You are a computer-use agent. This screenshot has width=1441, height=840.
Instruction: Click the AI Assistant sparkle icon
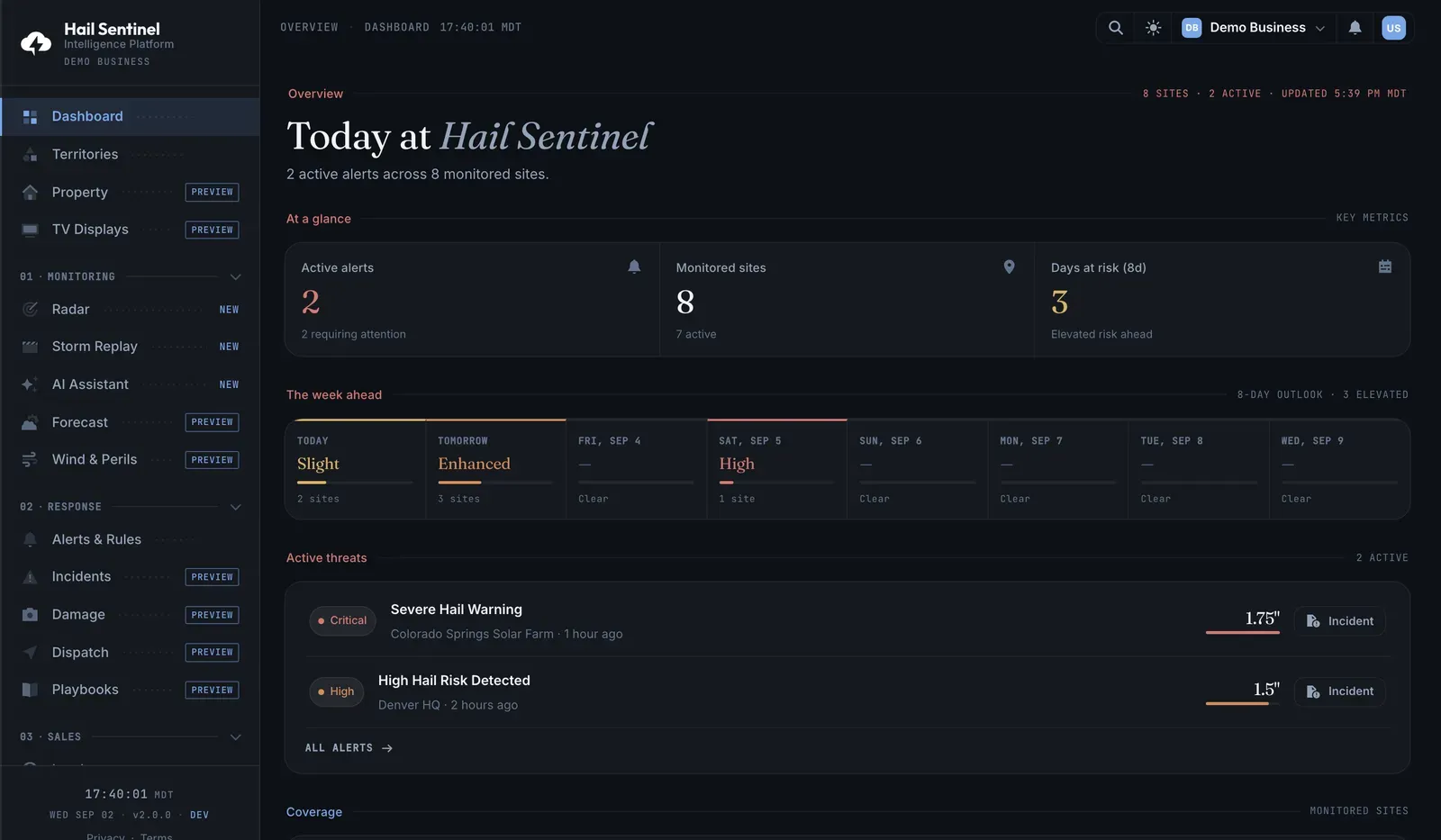click(30, 384)
